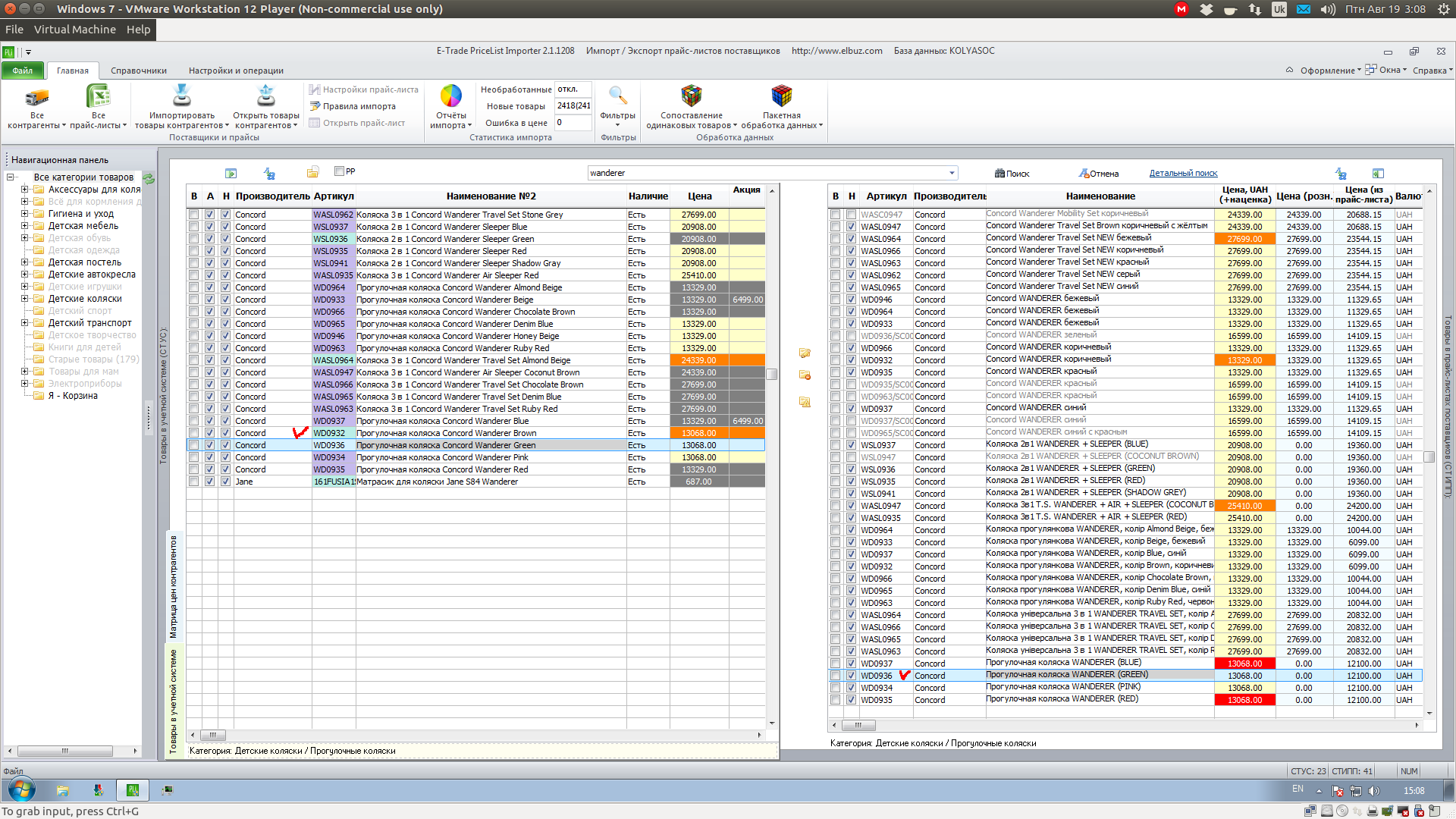Screen dimensions: 1456x819
Task: Expand 'Детский транспорт' tree node
Action: tap(25, 323)
